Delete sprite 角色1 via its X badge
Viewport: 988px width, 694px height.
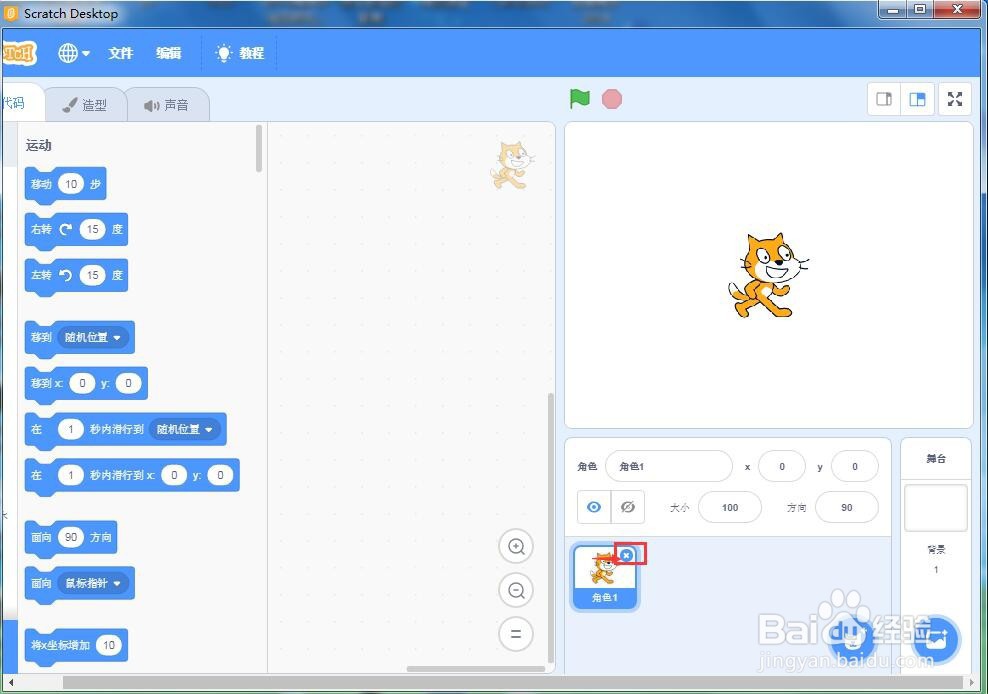(x=626, y=553)
